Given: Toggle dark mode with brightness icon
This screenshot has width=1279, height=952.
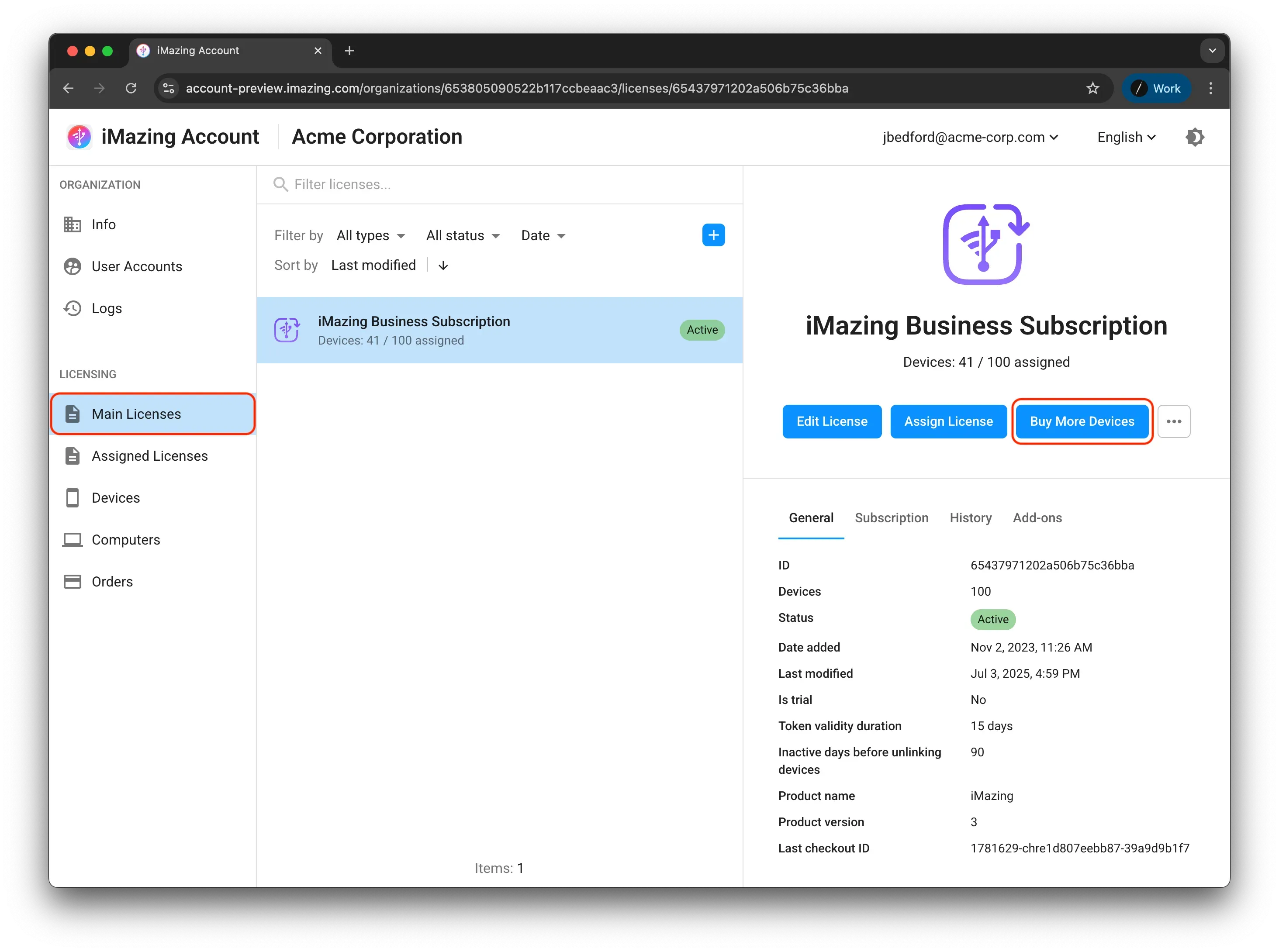Looking at the screenshot, I should pyautogui.click(x=1194, y=137).
